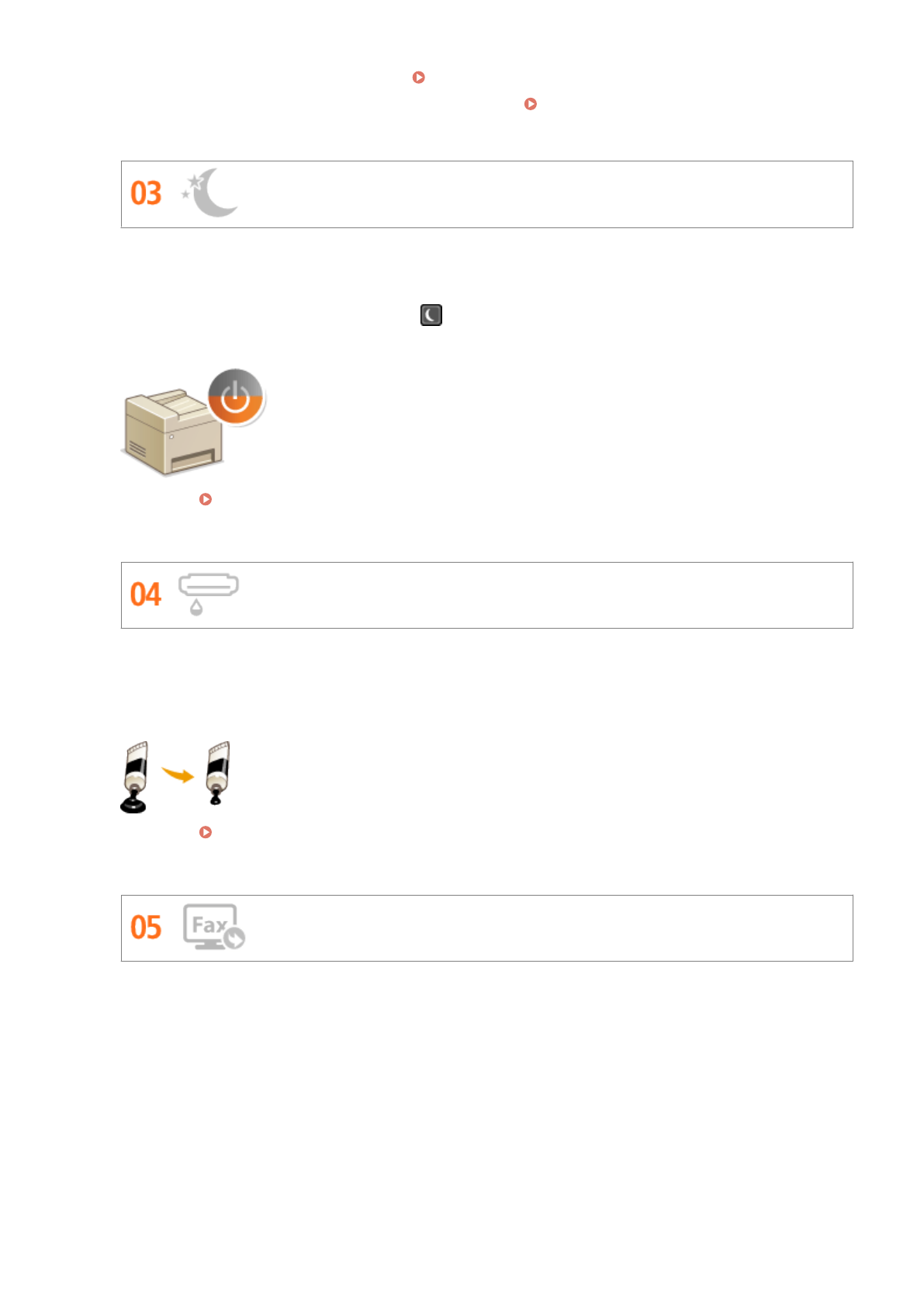Click the second red link arrow near top

(x=531, y=104)
